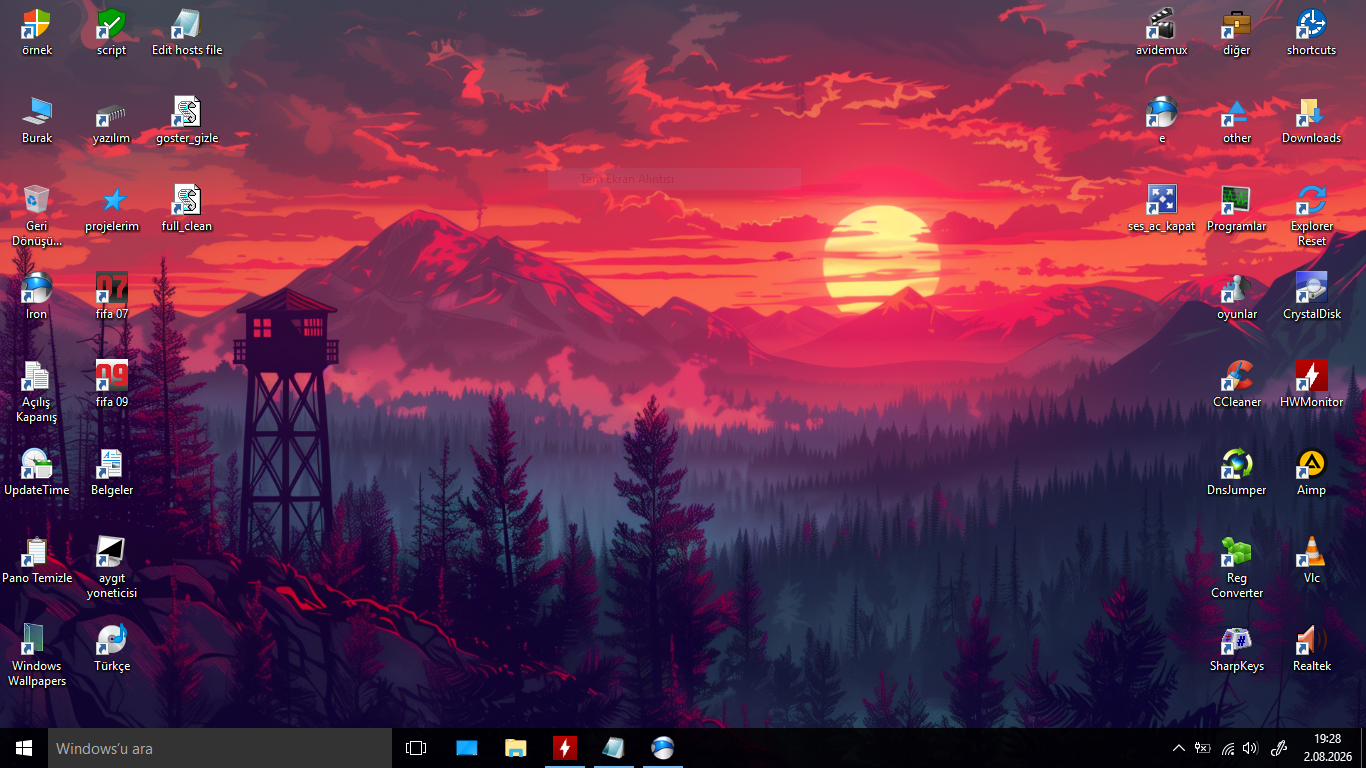Screen dimensions: 1366x768
Task: Select the shortcuts desktop icon
Action: pyautogui.click(x=1311, y=32)
